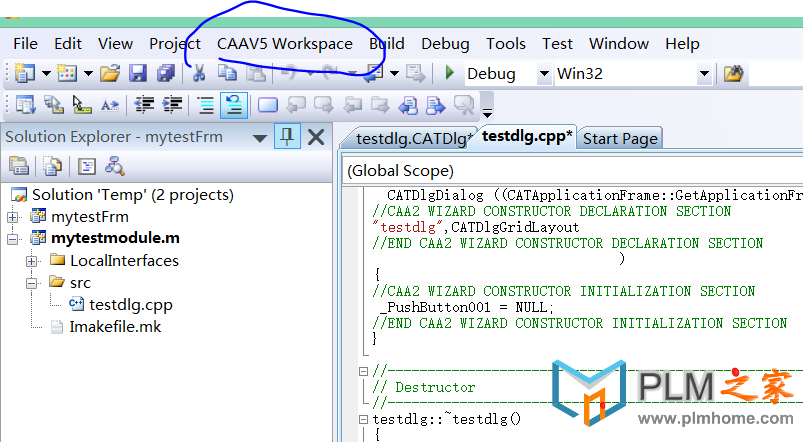Click the Cut scissors icon
803x442 pixels.
(x=199, y=73)
